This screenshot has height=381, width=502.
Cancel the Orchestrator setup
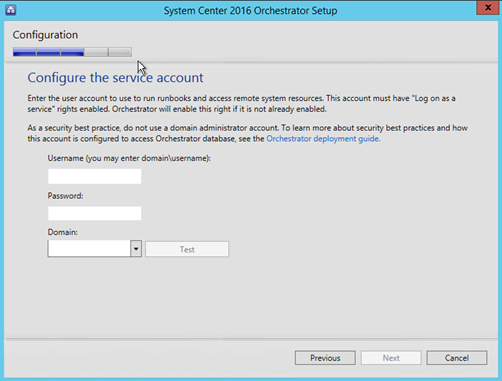click(457, 358)
